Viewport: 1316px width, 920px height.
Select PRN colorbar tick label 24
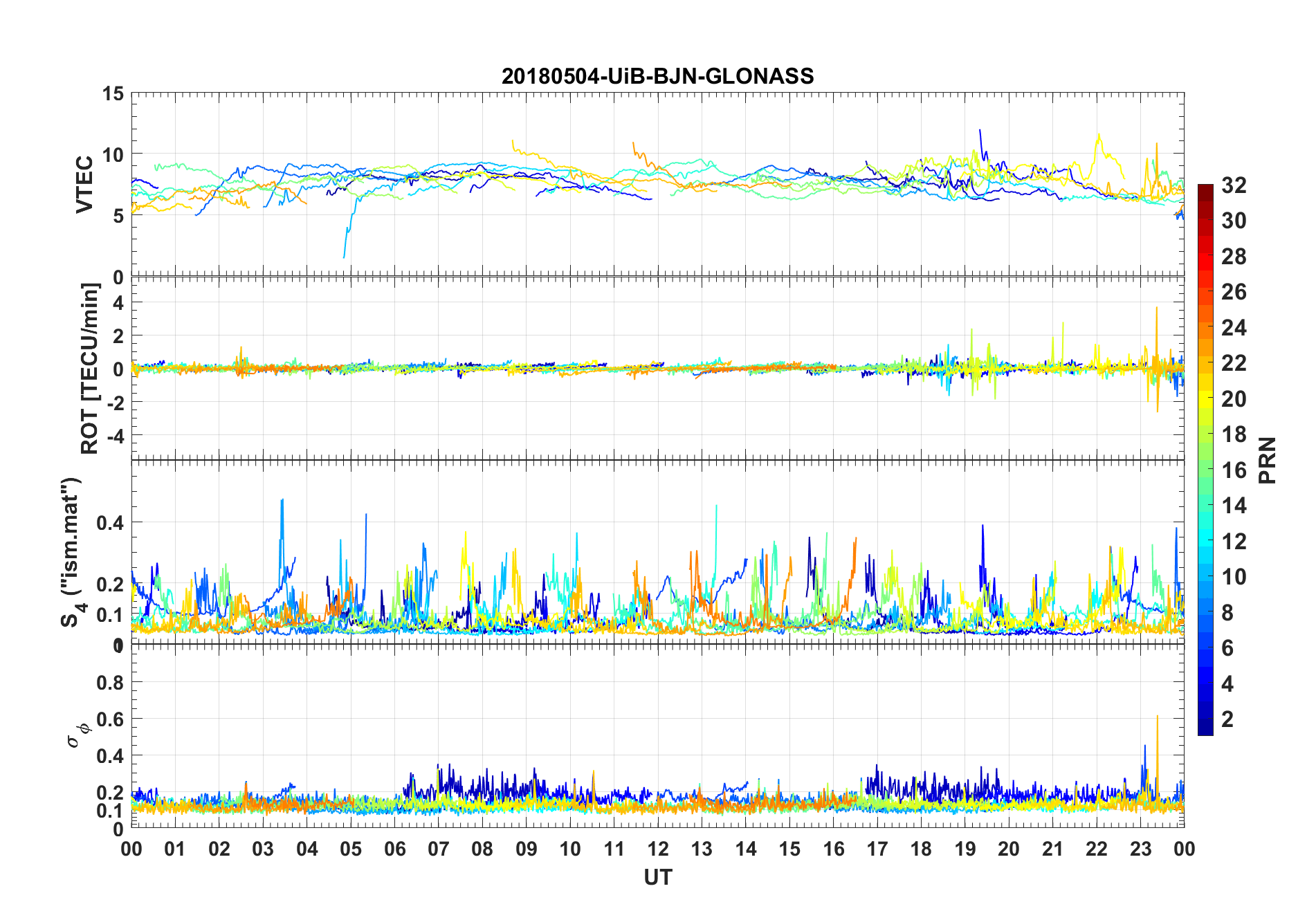pyautogui.click(x=1234, y=327)
